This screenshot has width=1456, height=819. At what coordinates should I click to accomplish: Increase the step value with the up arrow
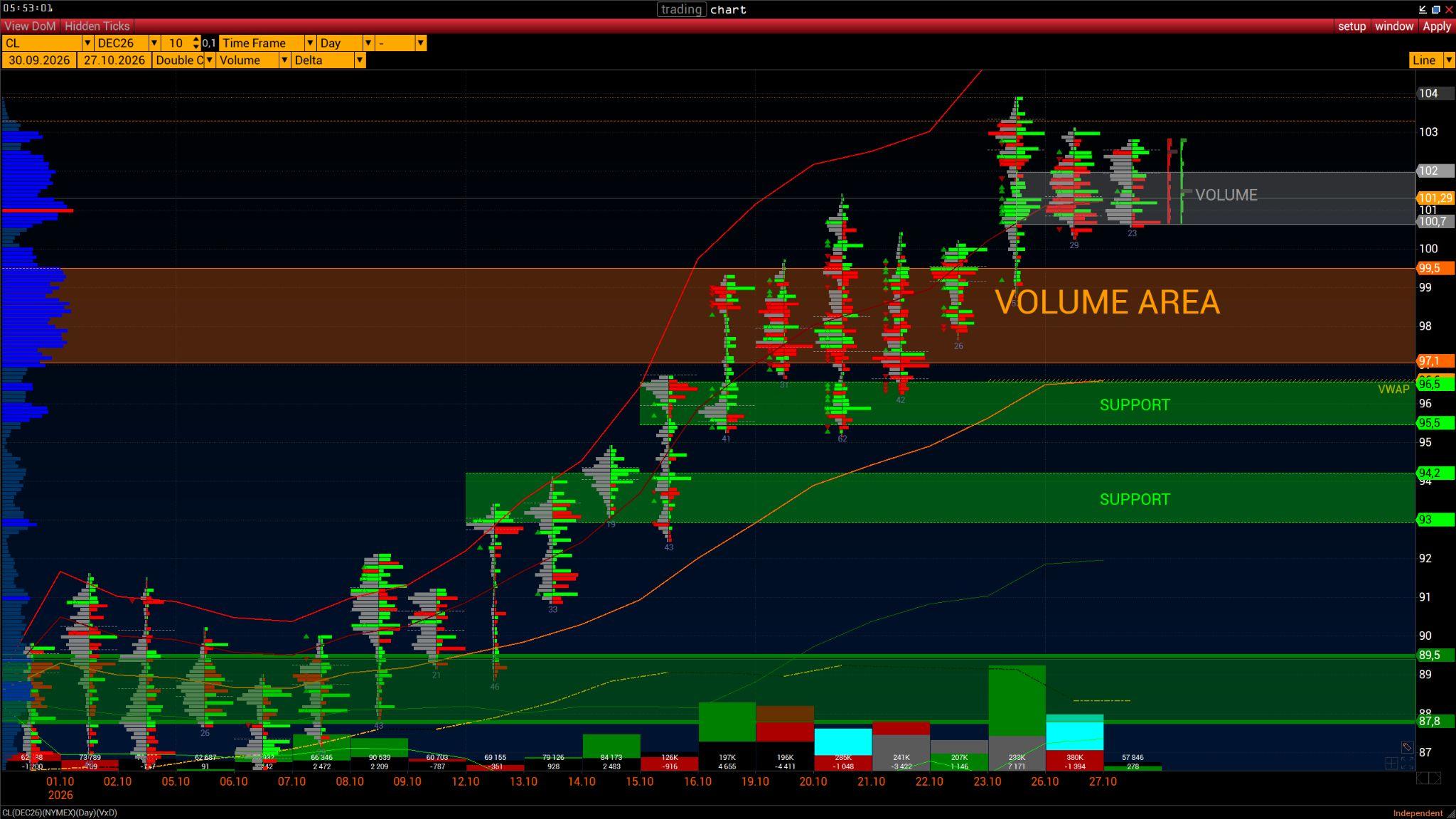click(x=196, y=39)
